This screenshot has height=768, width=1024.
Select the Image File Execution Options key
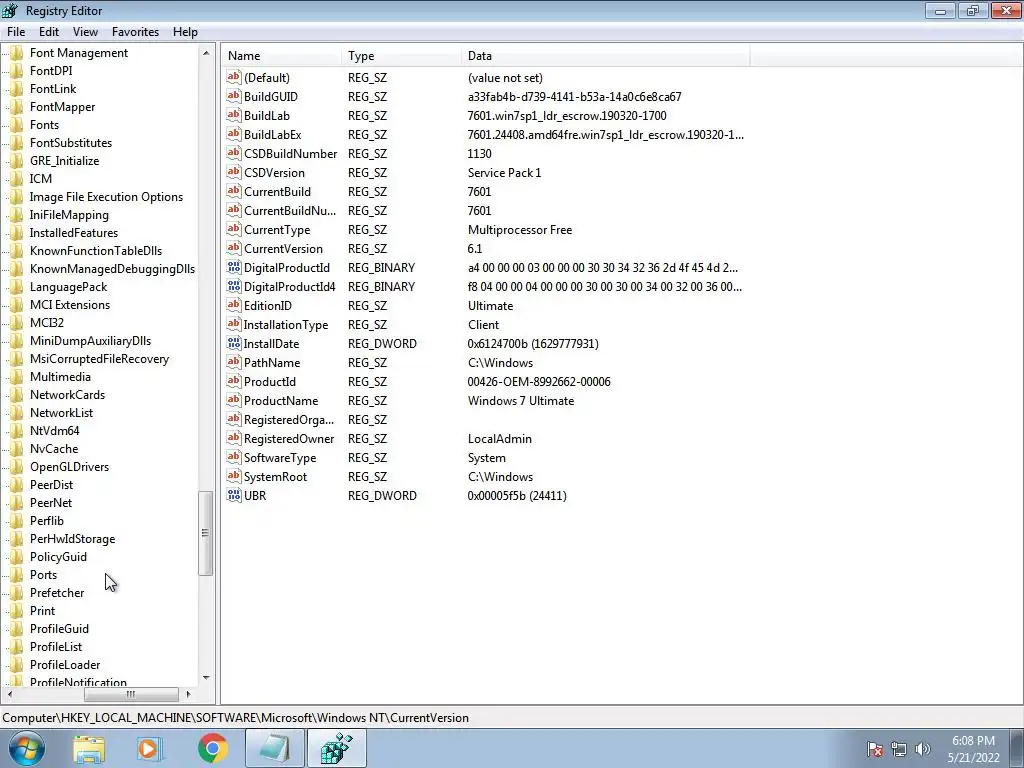tap(106, 197)
